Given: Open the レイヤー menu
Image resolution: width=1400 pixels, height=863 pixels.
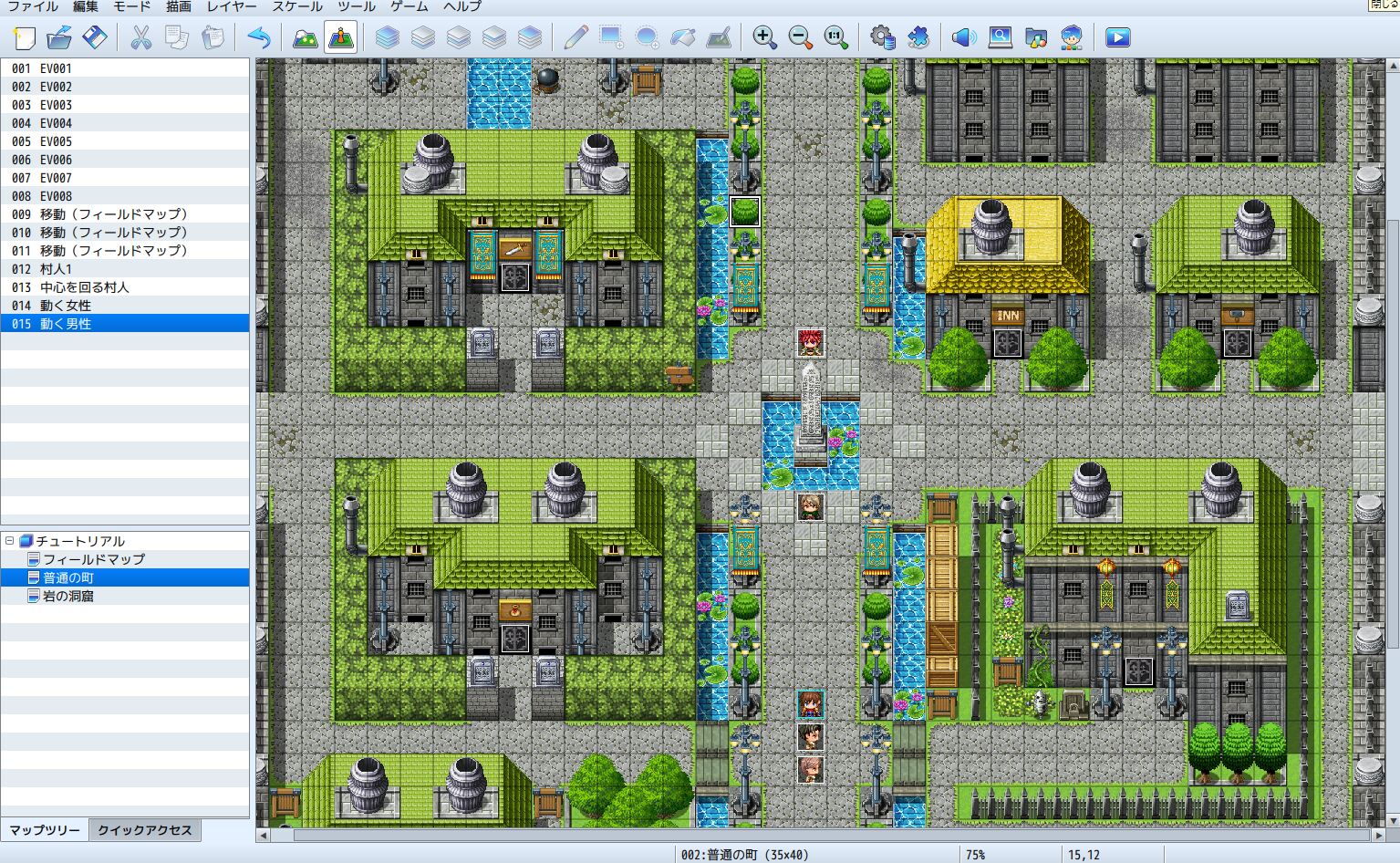Looking at the screenshot, I should tap(232, 6).
